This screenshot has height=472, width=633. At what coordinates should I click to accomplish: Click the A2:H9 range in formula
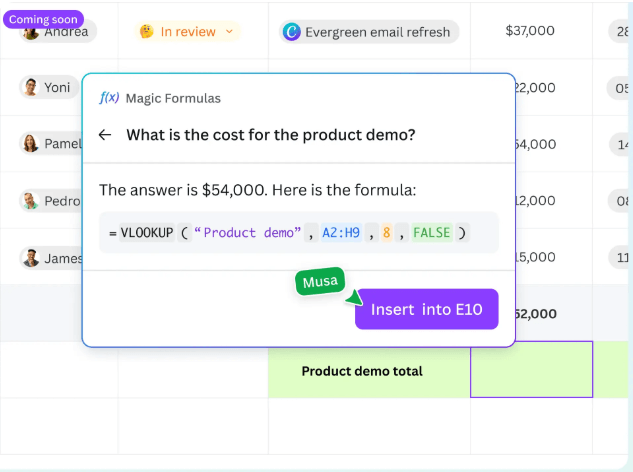[x=341, y=233]
